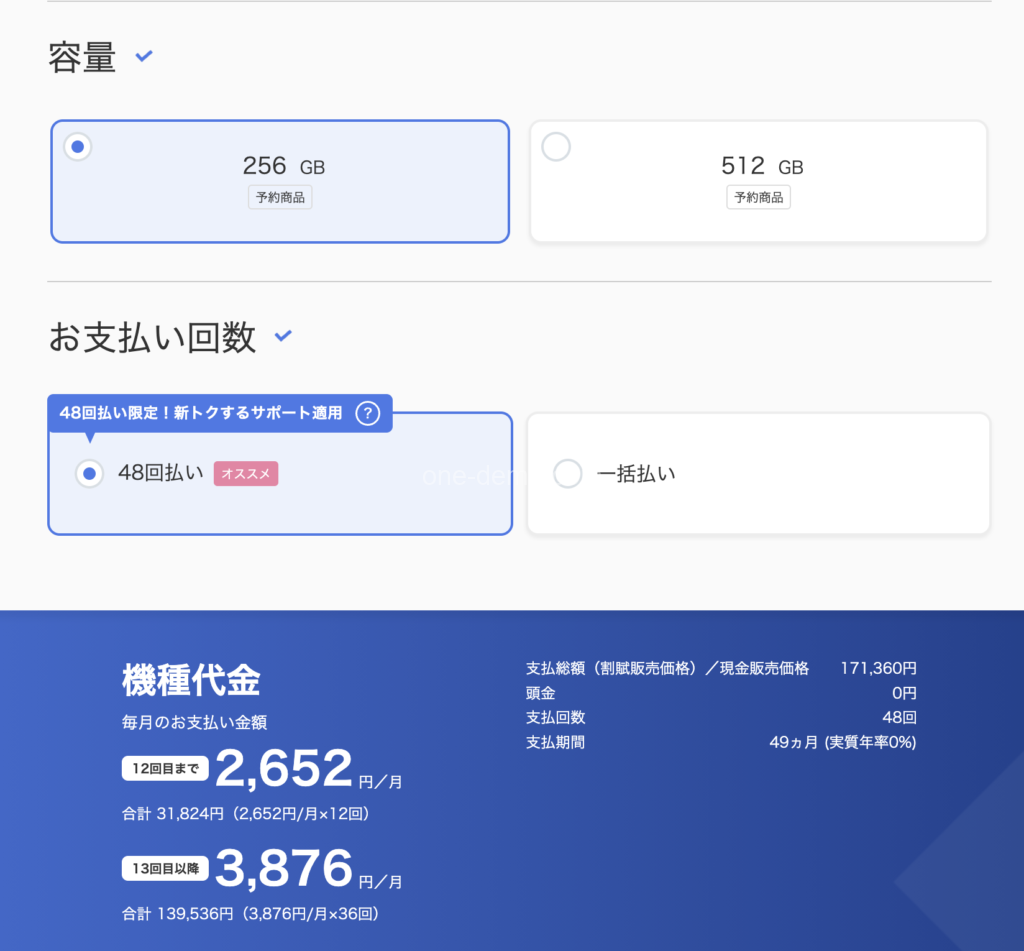Click the checkmark icon beside お支払い回数
The width and height of the screenshot is (1024, 951).
(x=283, y=336)
